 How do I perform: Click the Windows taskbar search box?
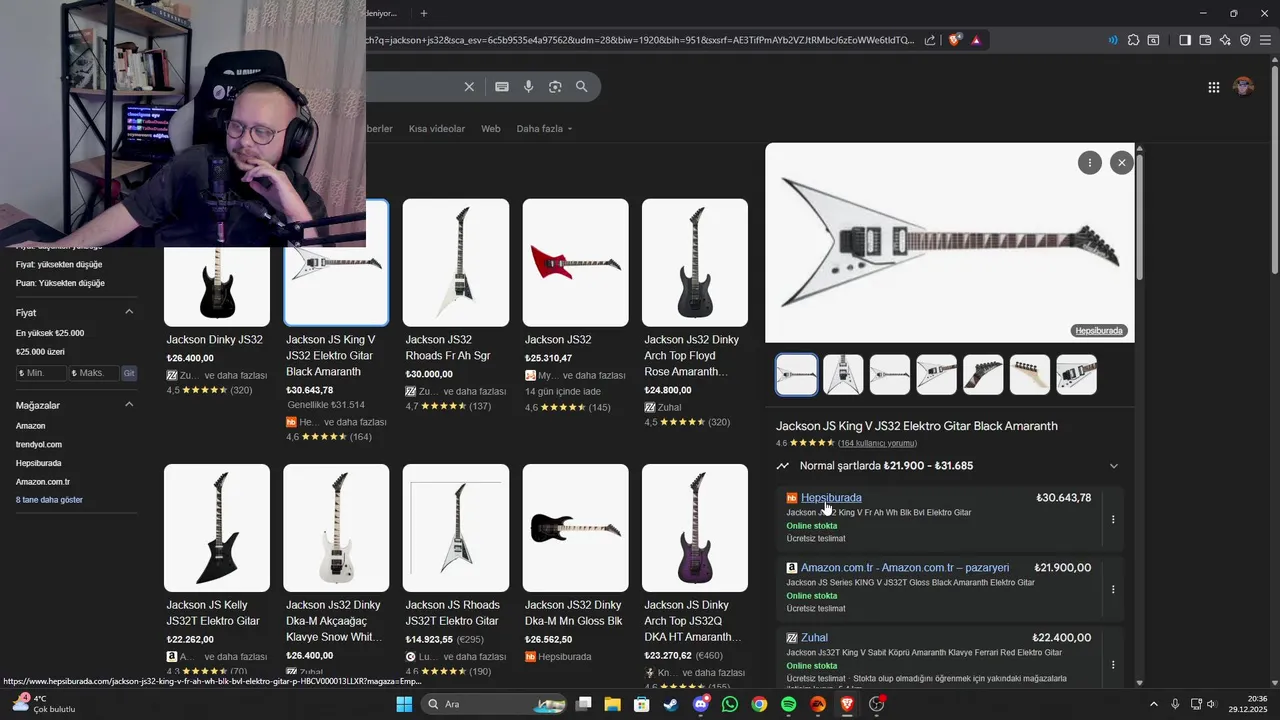[x=492, y=704]
